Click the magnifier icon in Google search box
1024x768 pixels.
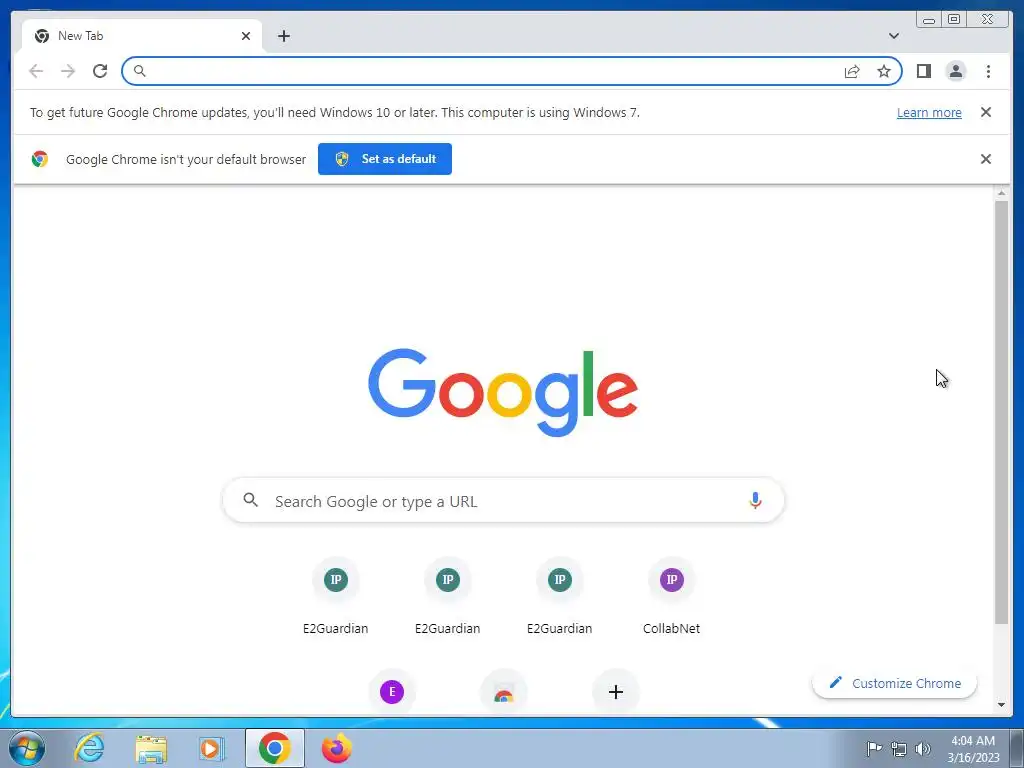click(x=250, y=500)
